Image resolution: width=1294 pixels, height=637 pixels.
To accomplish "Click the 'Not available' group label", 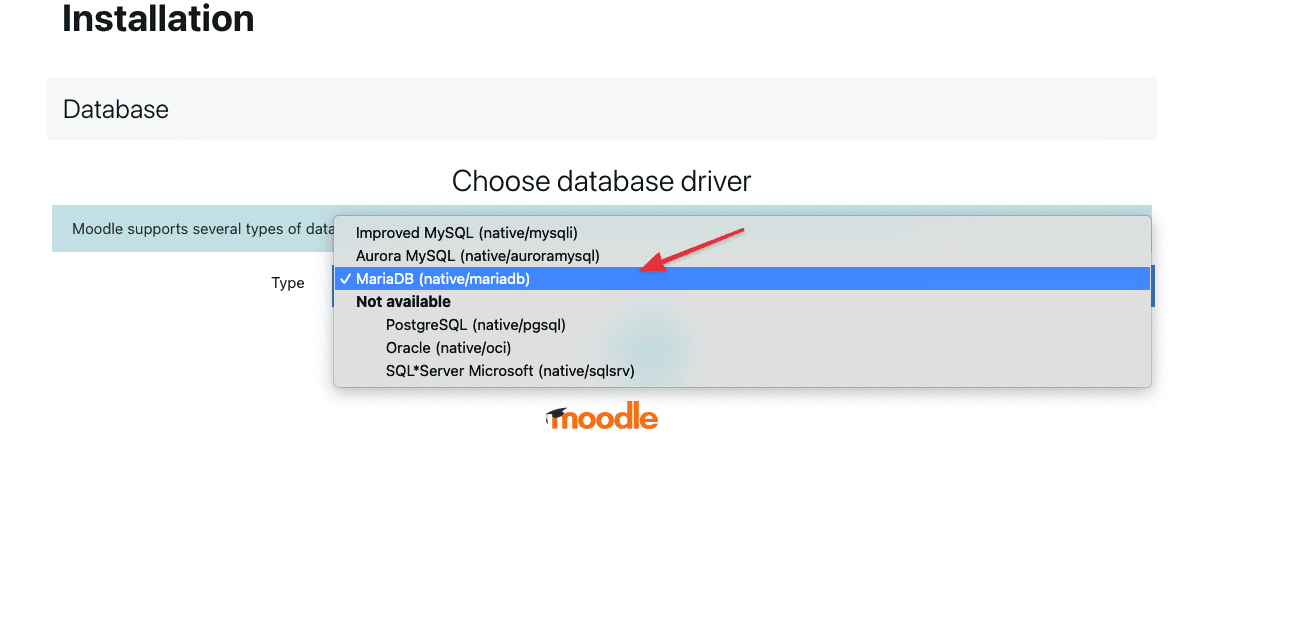I will (x=403, y=302).
